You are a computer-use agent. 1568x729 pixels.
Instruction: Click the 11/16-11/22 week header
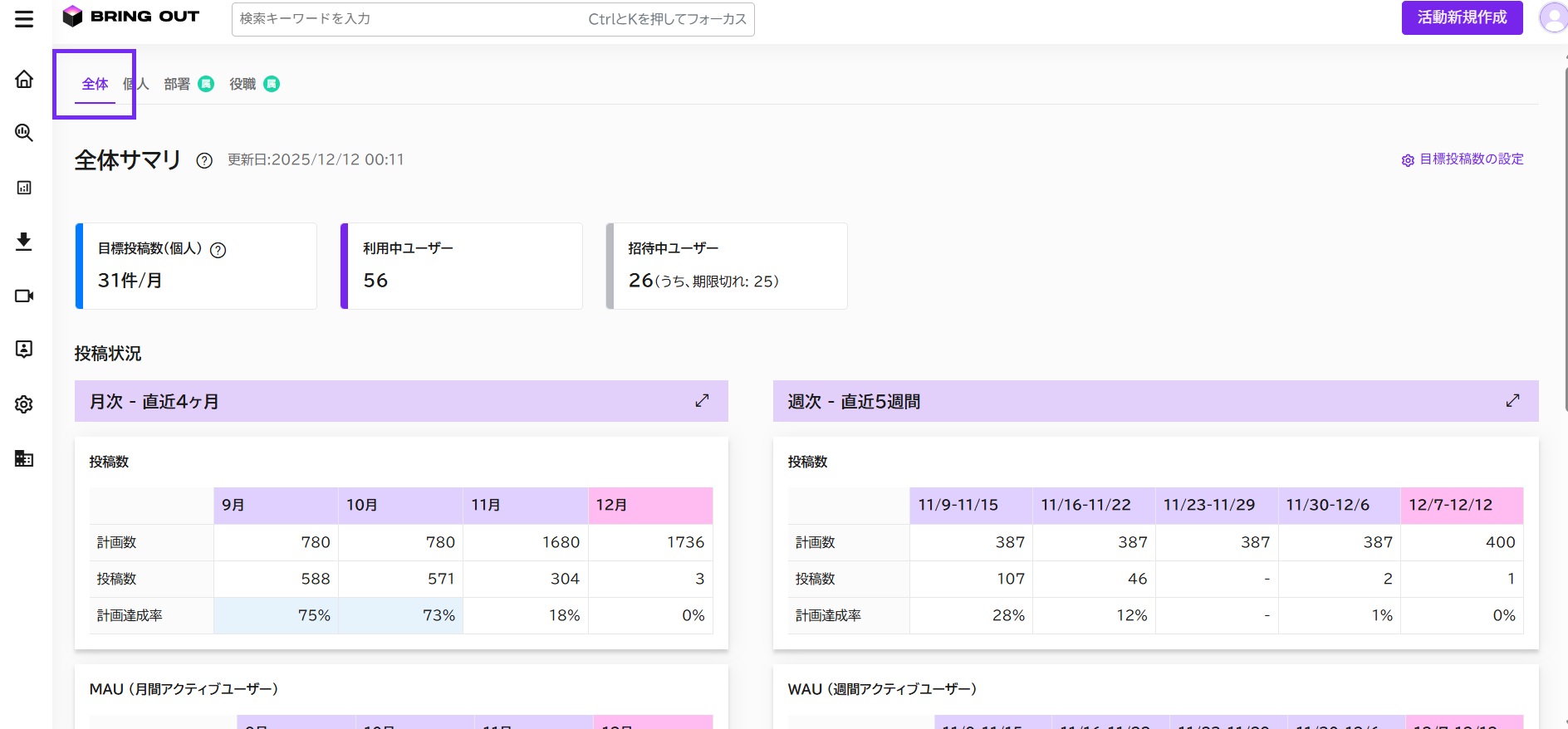1094,505
